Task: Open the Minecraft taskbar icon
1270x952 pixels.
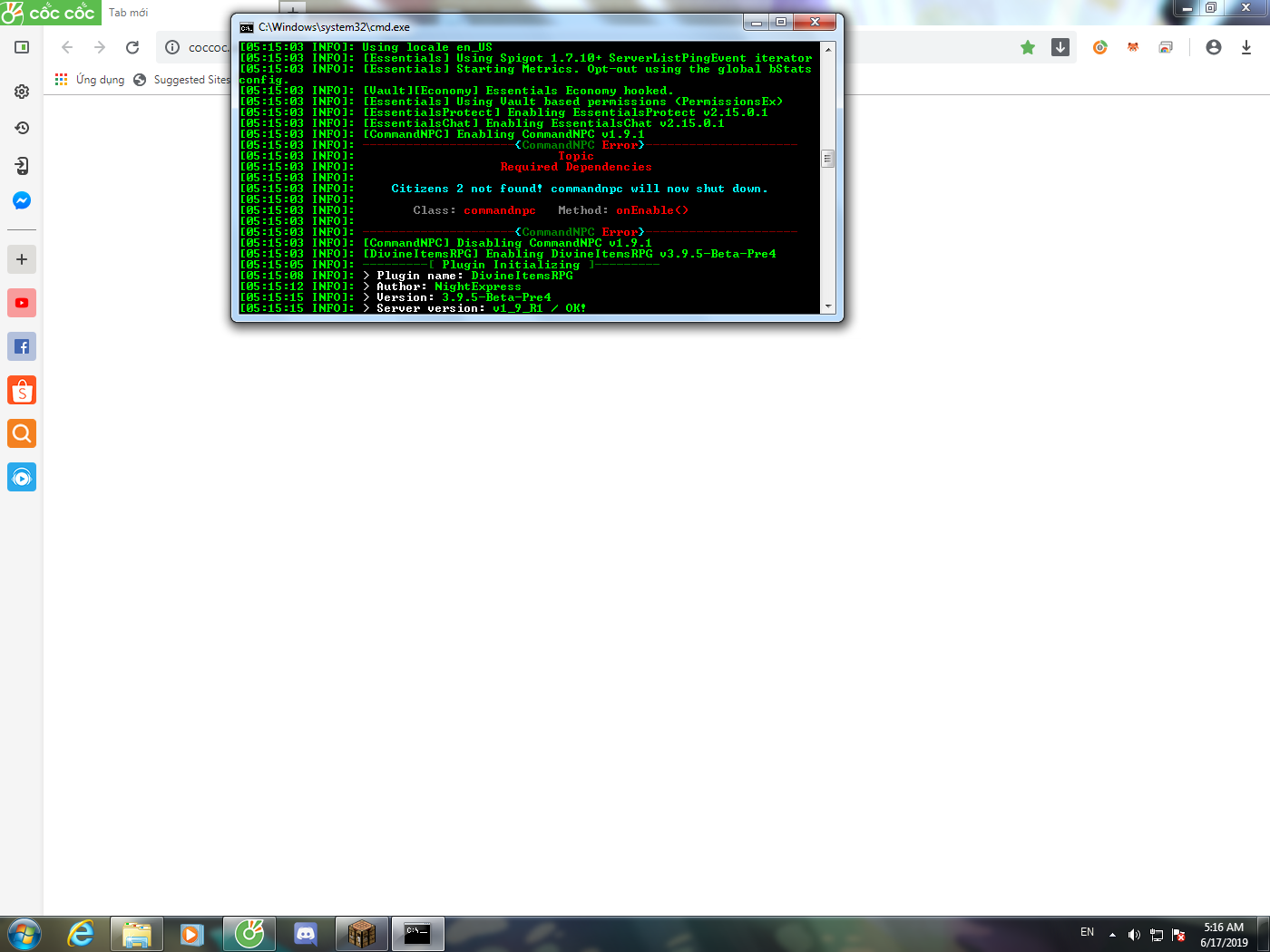Action: click(362, 934)
